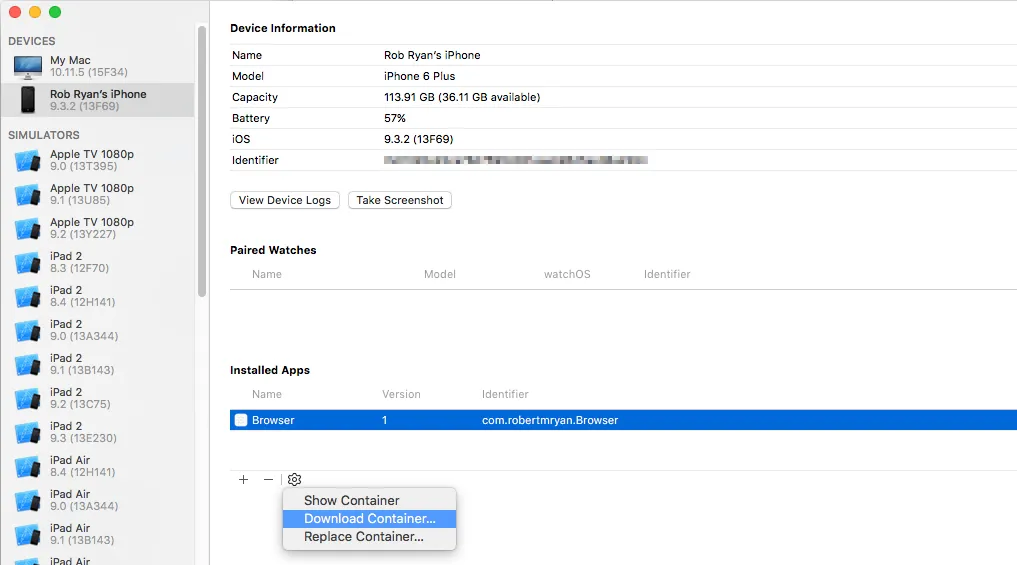1017x565 pixels.
Task: Open the gear action menu
Action: 294,479
